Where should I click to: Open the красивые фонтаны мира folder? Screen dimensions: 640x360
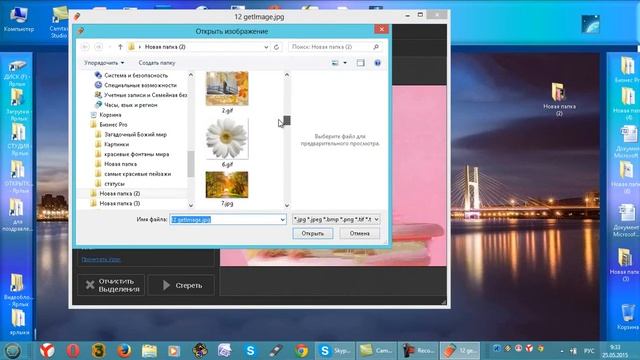click(x=136, y=154)
